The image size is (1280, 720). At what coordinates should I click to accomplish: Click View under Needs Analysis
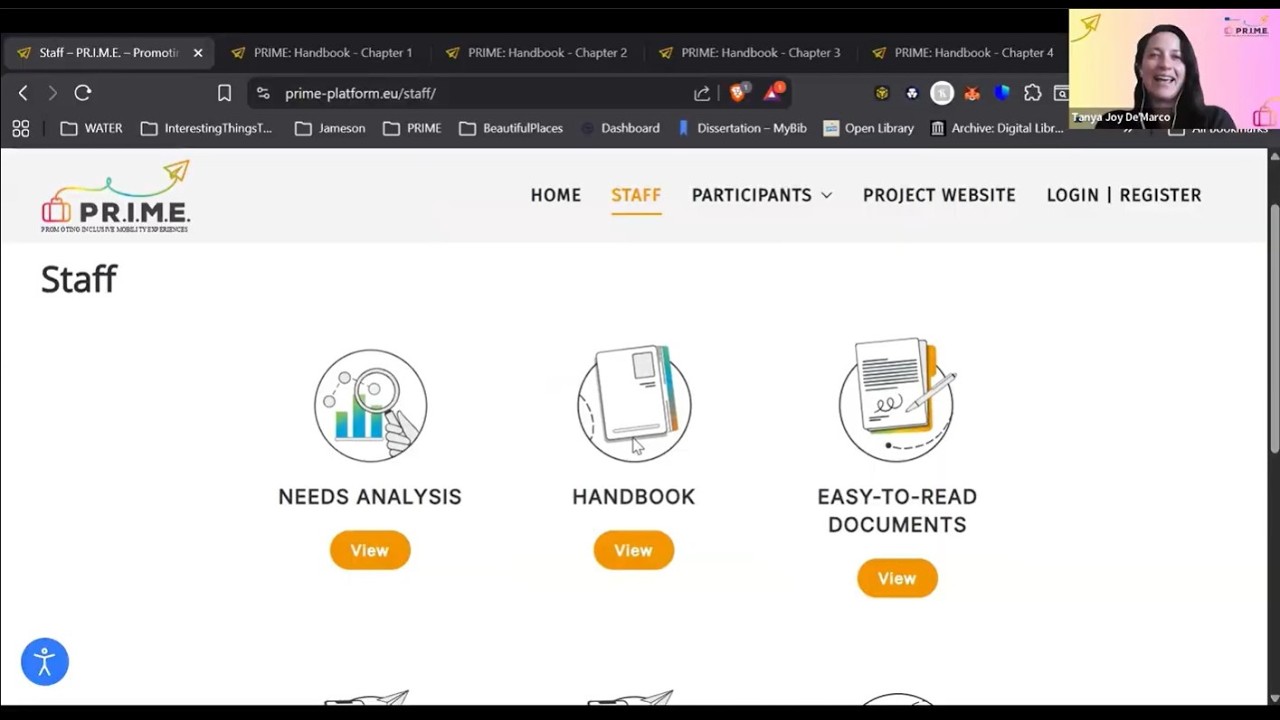(x=370, y=550)
